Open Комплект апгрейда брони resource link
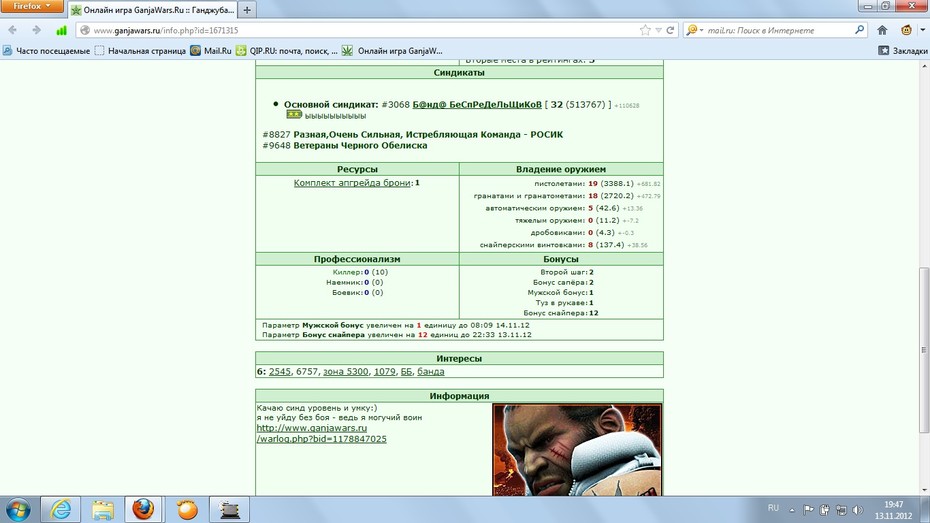This screenshot has width=930, height=523. (352, 183)
